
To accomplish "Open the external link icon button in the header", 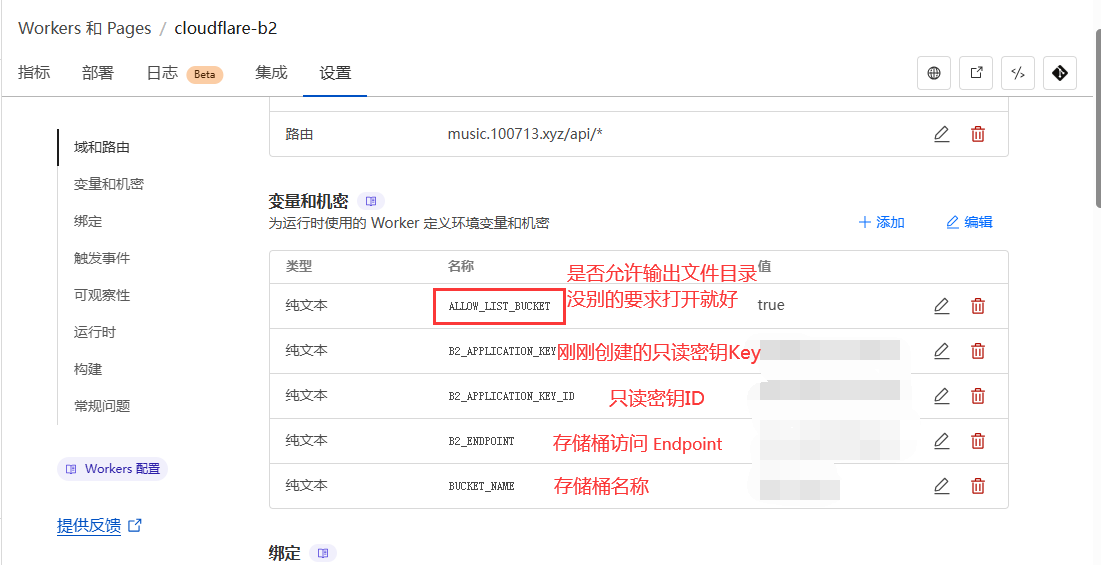I will (x=976, y=73).
